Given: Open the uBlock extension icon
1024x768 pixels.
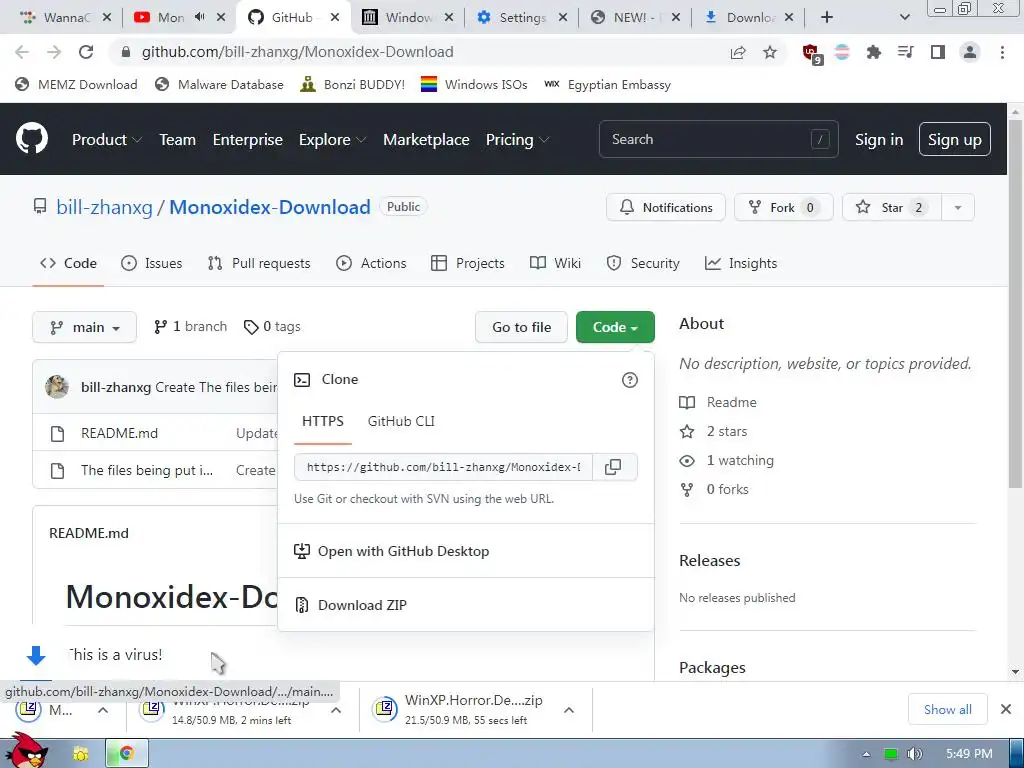Looking at the screenshot, I should pos(811,53).
